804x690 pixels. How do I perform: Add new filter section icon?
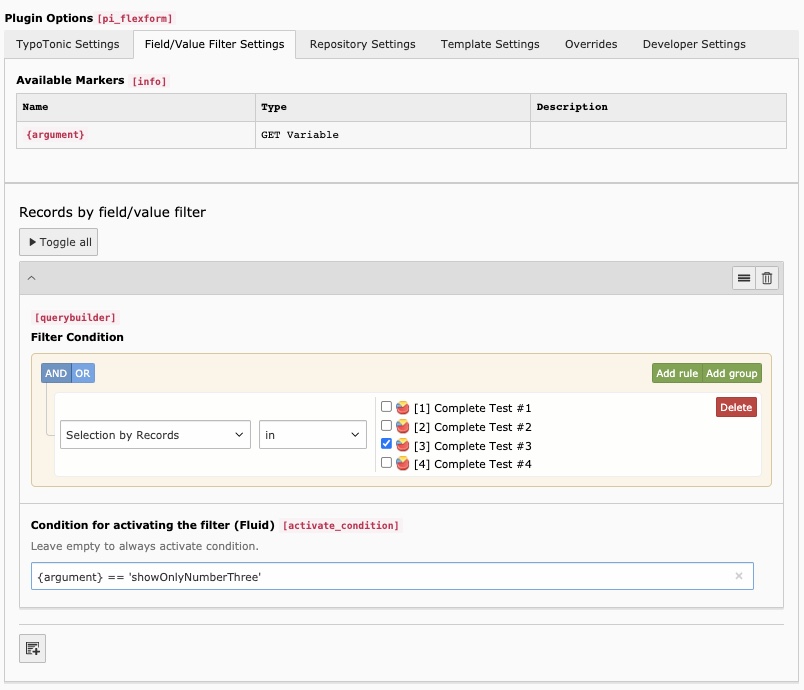[x=33, y=648]
